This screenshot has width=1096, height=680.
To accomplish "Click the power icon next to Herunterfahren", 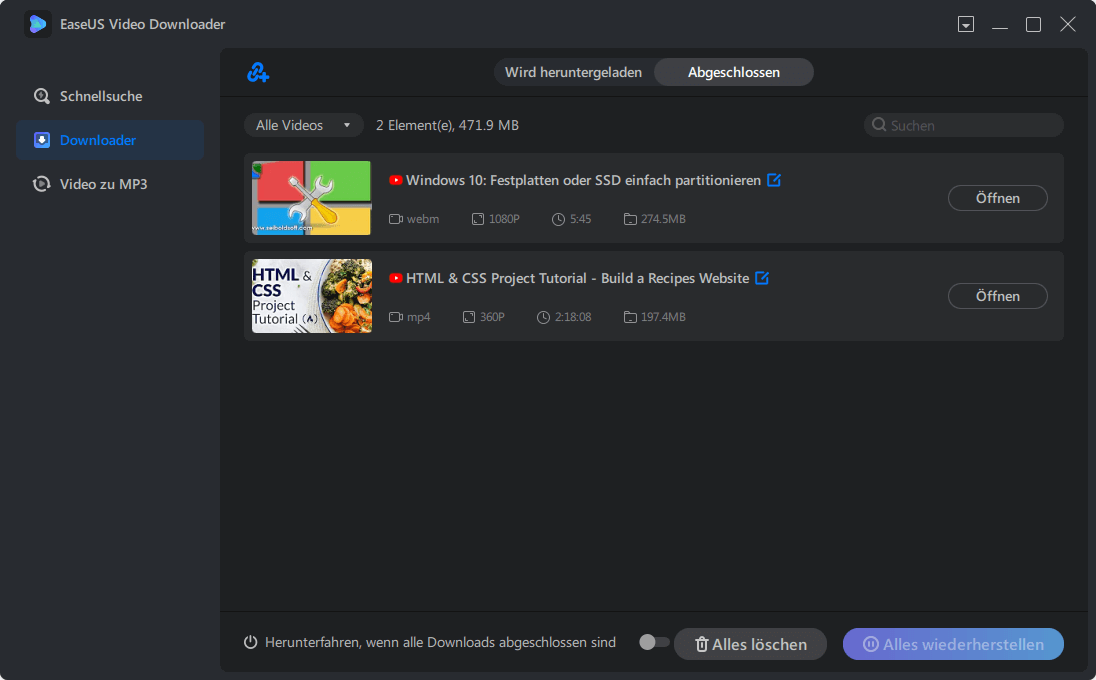I will (251, 642).
